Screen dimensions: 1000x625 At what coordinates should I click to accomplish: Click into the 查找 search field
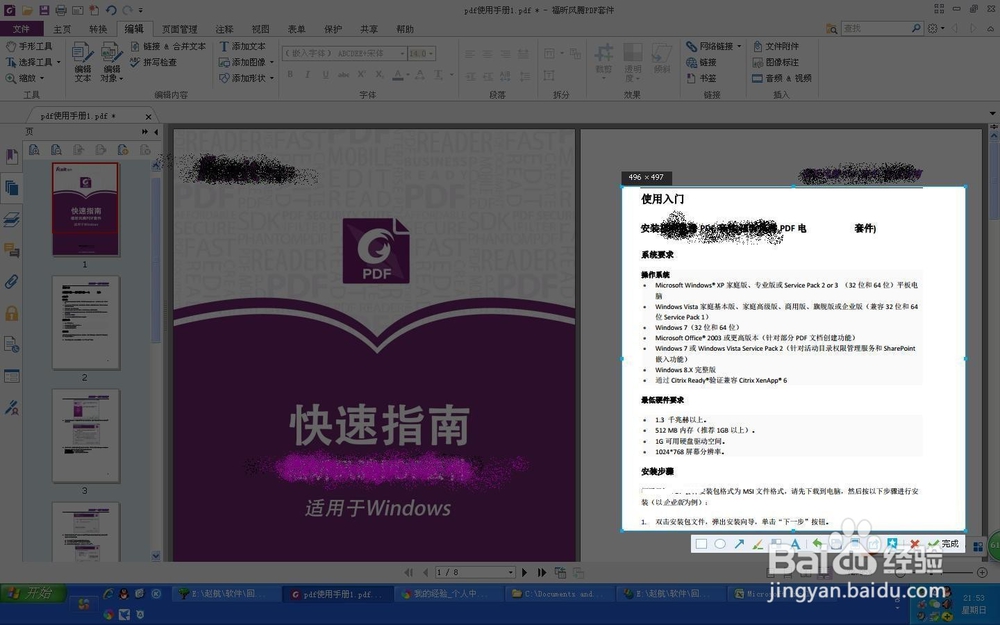[x=876, y=29]
